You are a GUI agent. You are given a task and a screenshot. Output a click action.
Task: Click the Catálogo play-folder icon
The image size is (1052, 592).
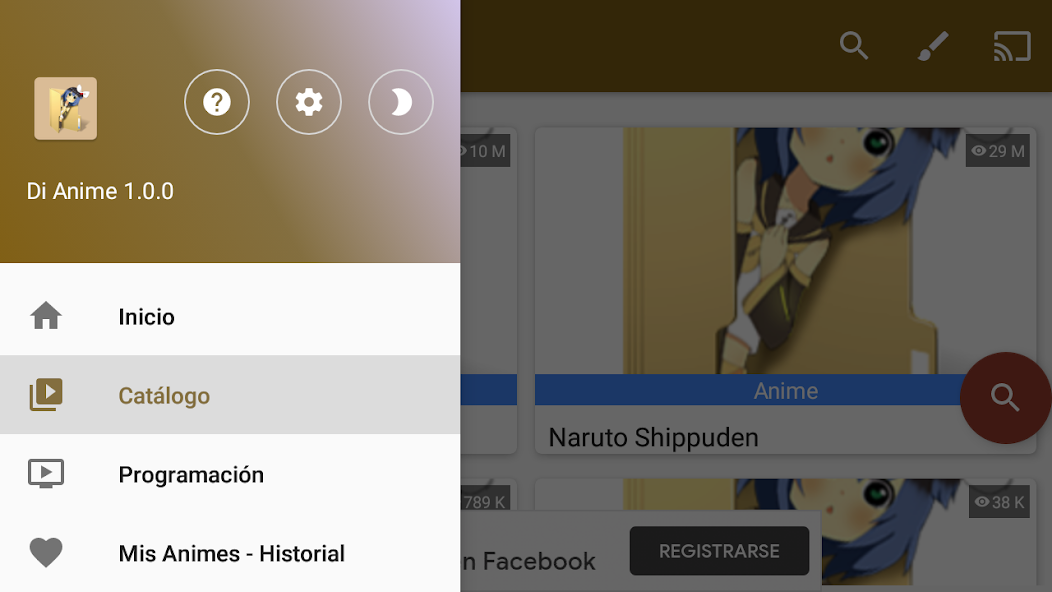click(46, 395)
